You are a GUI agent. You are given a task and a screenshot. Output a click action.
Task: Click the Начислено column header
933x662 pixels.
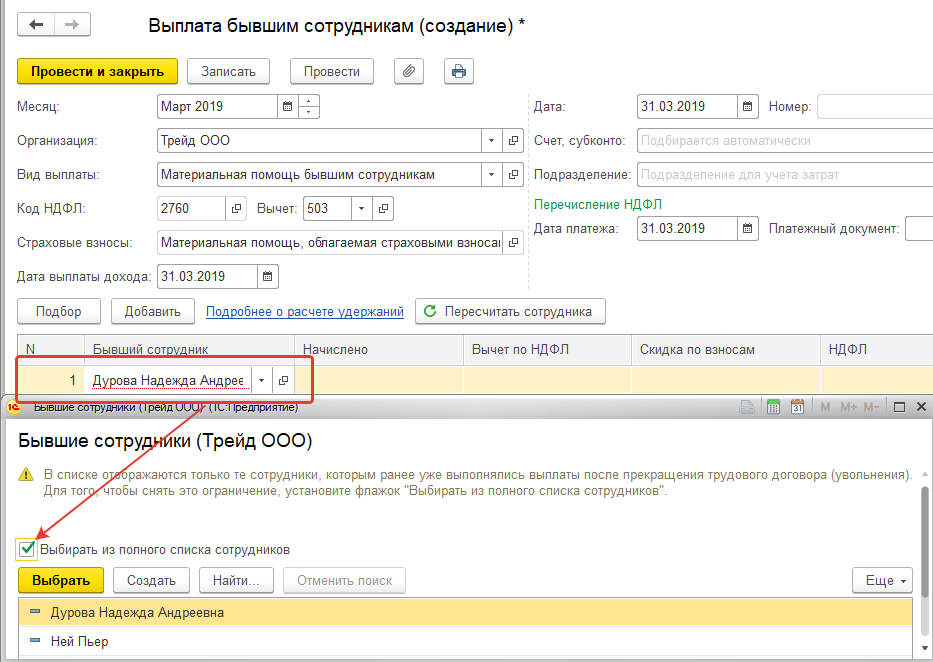coord(379,350)
